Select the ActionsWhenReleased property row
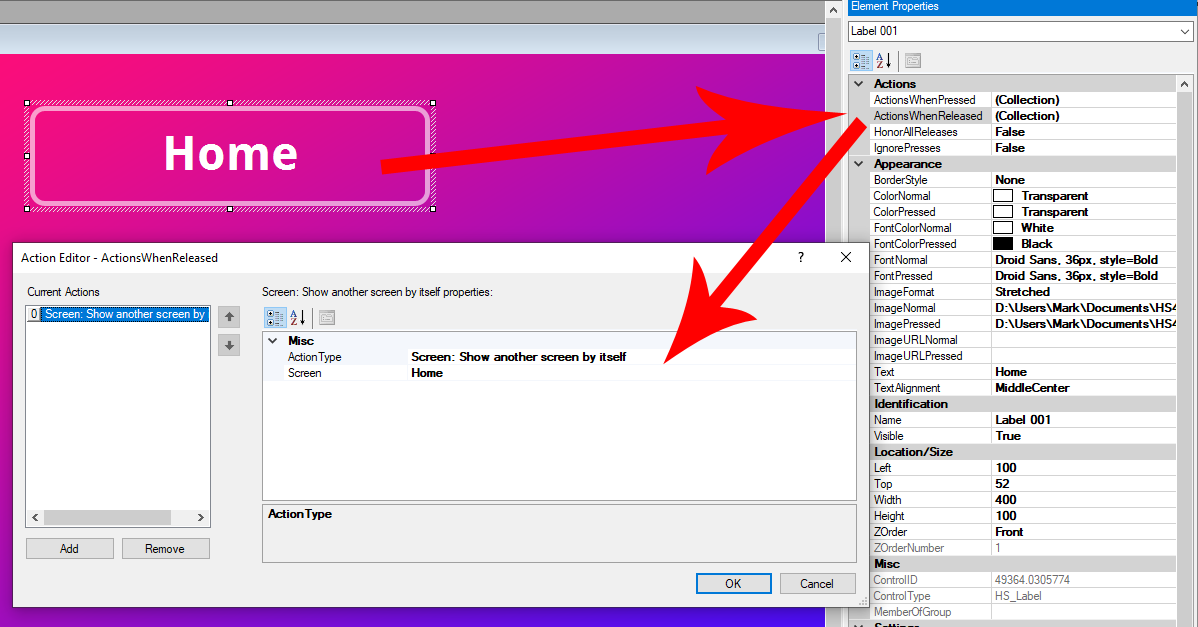The height and width of the screenshot is (627, 1198). coord(927,116)
